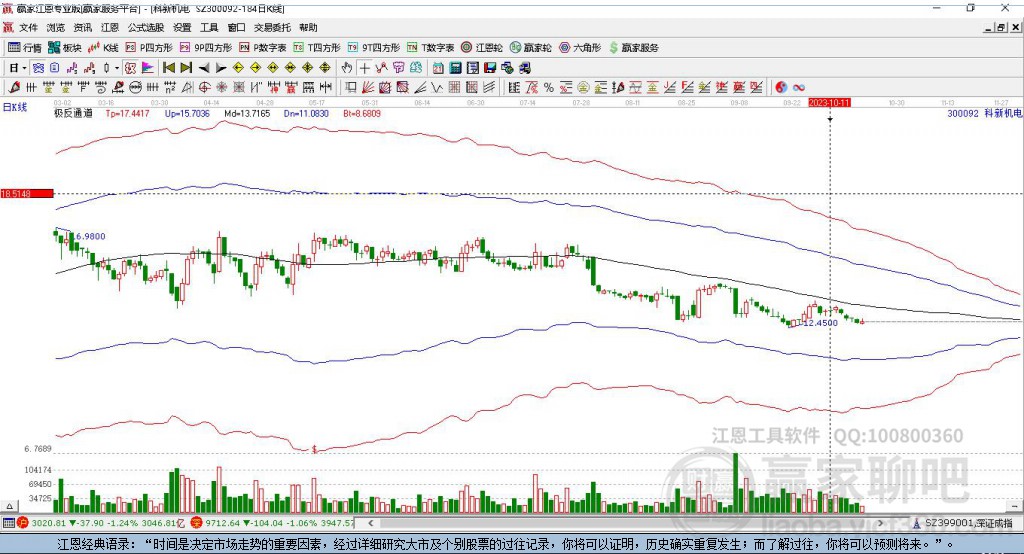The height and width of the screenshot is (554, 1024).
Task: Click the 金 circled gold icon
Action: 583,88
